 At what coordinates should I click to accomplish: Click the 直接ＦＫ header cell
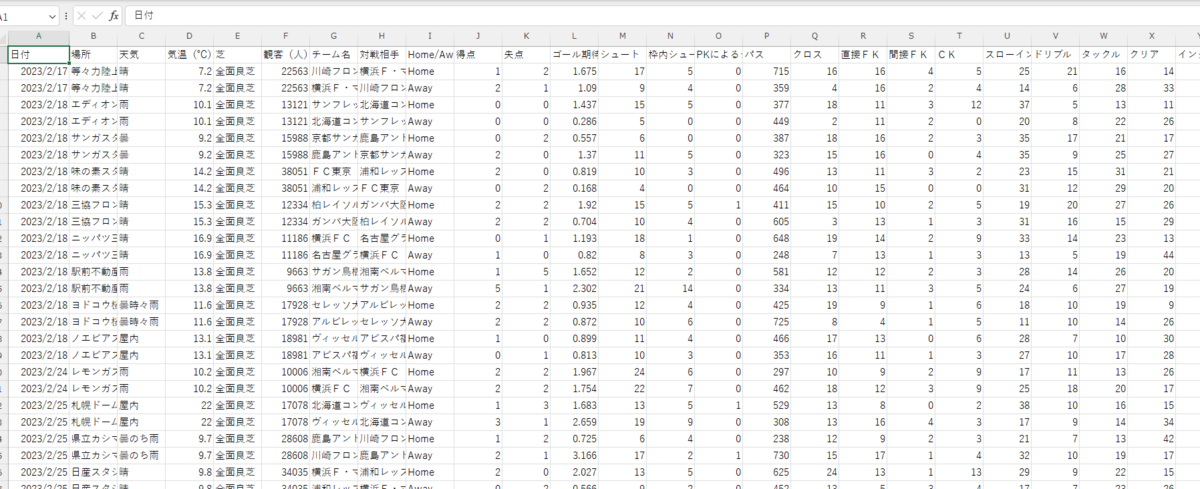[x=862, y=53]
